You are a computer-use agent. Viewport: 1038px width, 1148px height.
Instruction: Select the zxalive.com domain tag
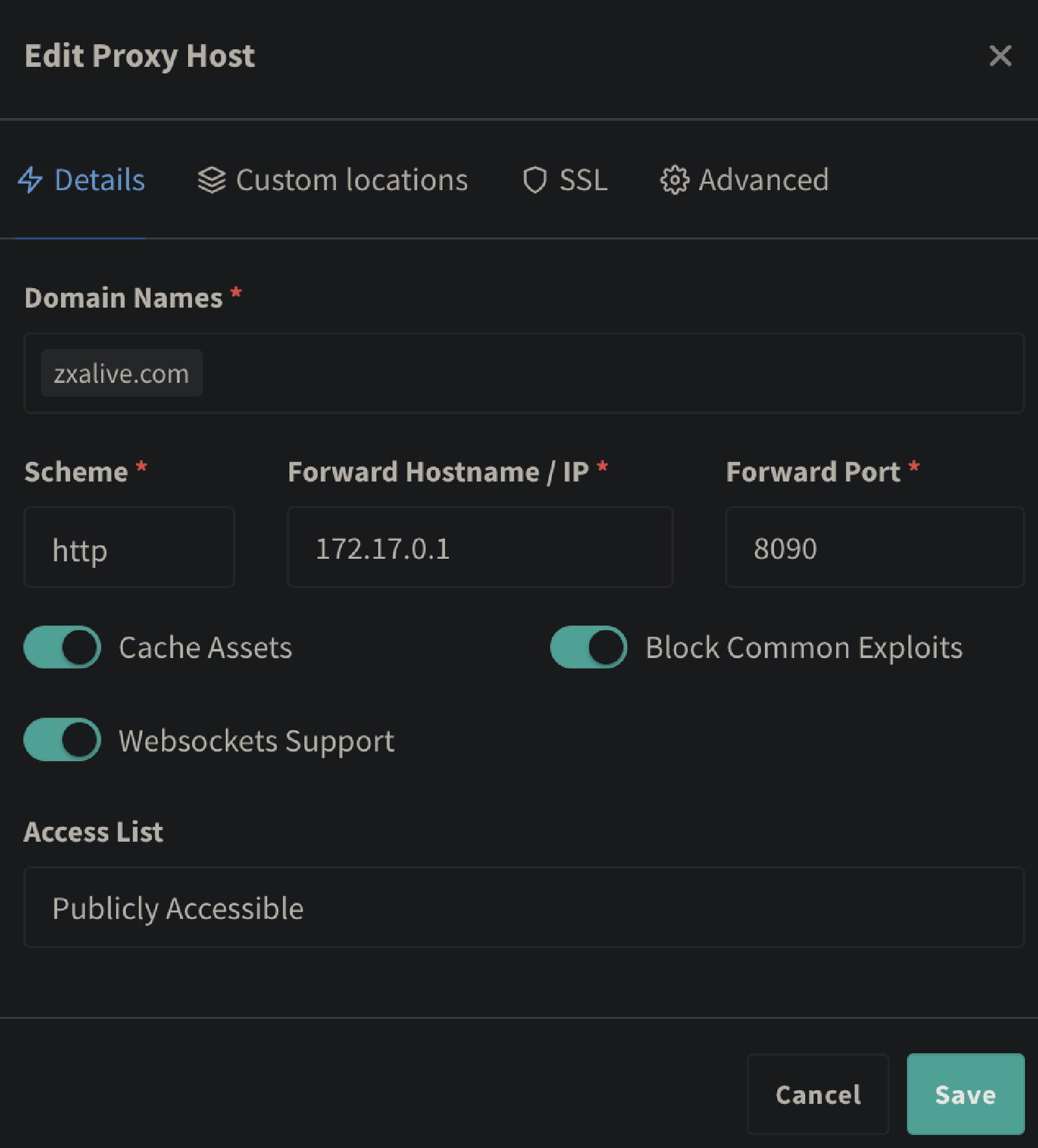coord(121,373)
